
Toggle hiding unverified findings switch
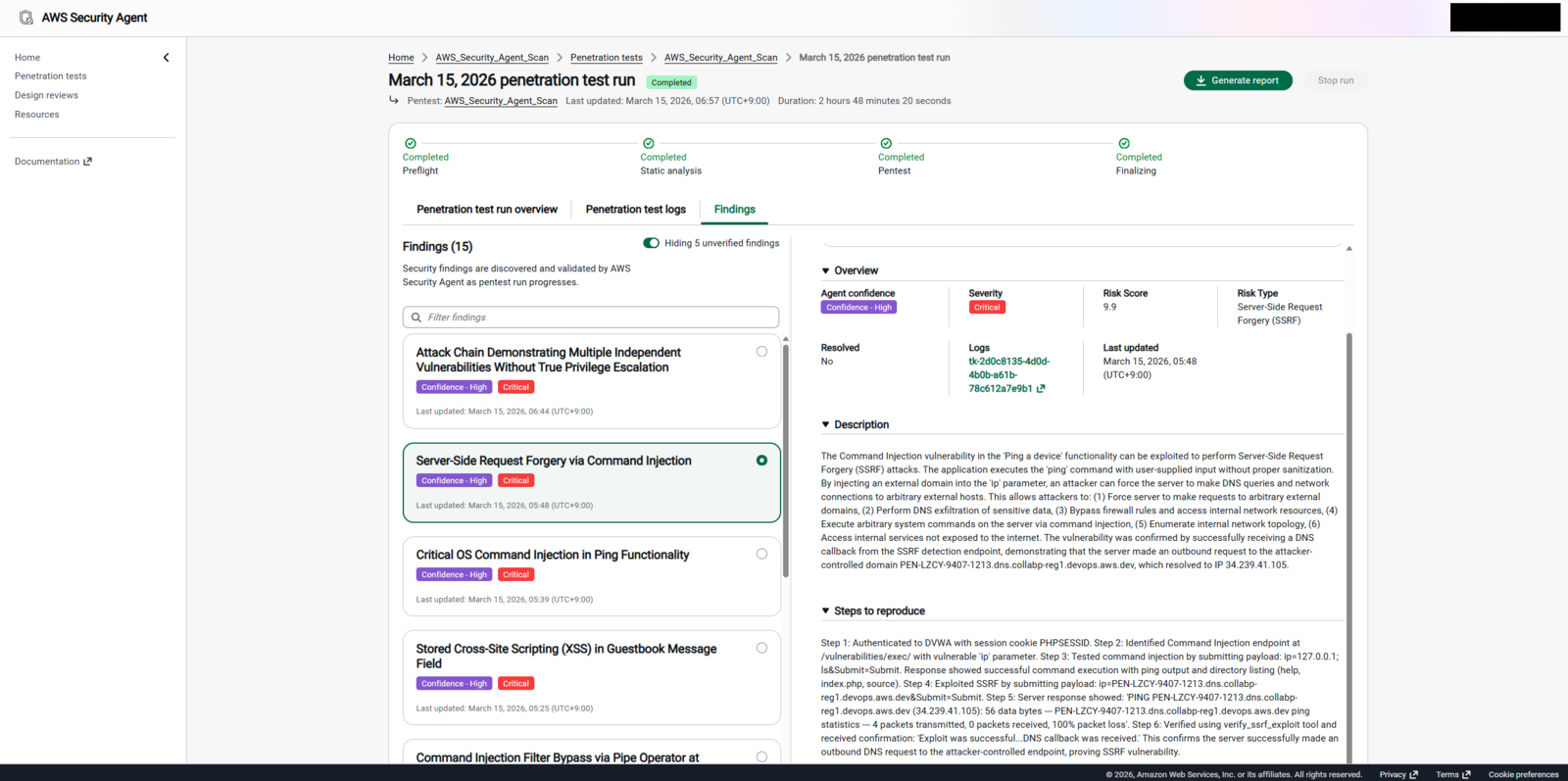click(x=651, y=243)
